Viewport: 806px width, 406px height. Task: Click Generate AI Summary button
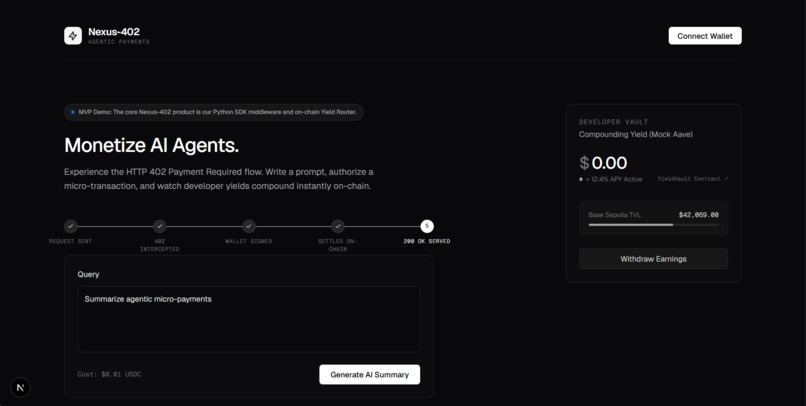click(370, 375)
